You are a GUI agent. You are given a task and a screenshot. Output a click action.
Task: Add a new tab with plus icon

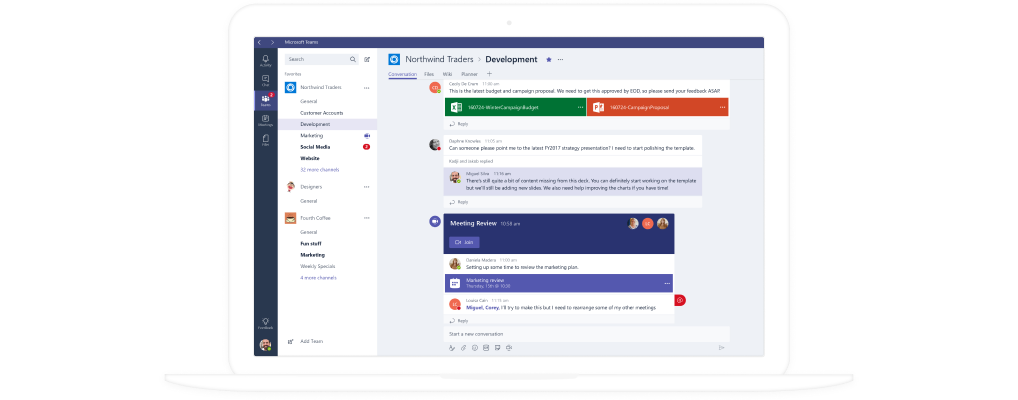pyautogui.click(x=490, y=74)
